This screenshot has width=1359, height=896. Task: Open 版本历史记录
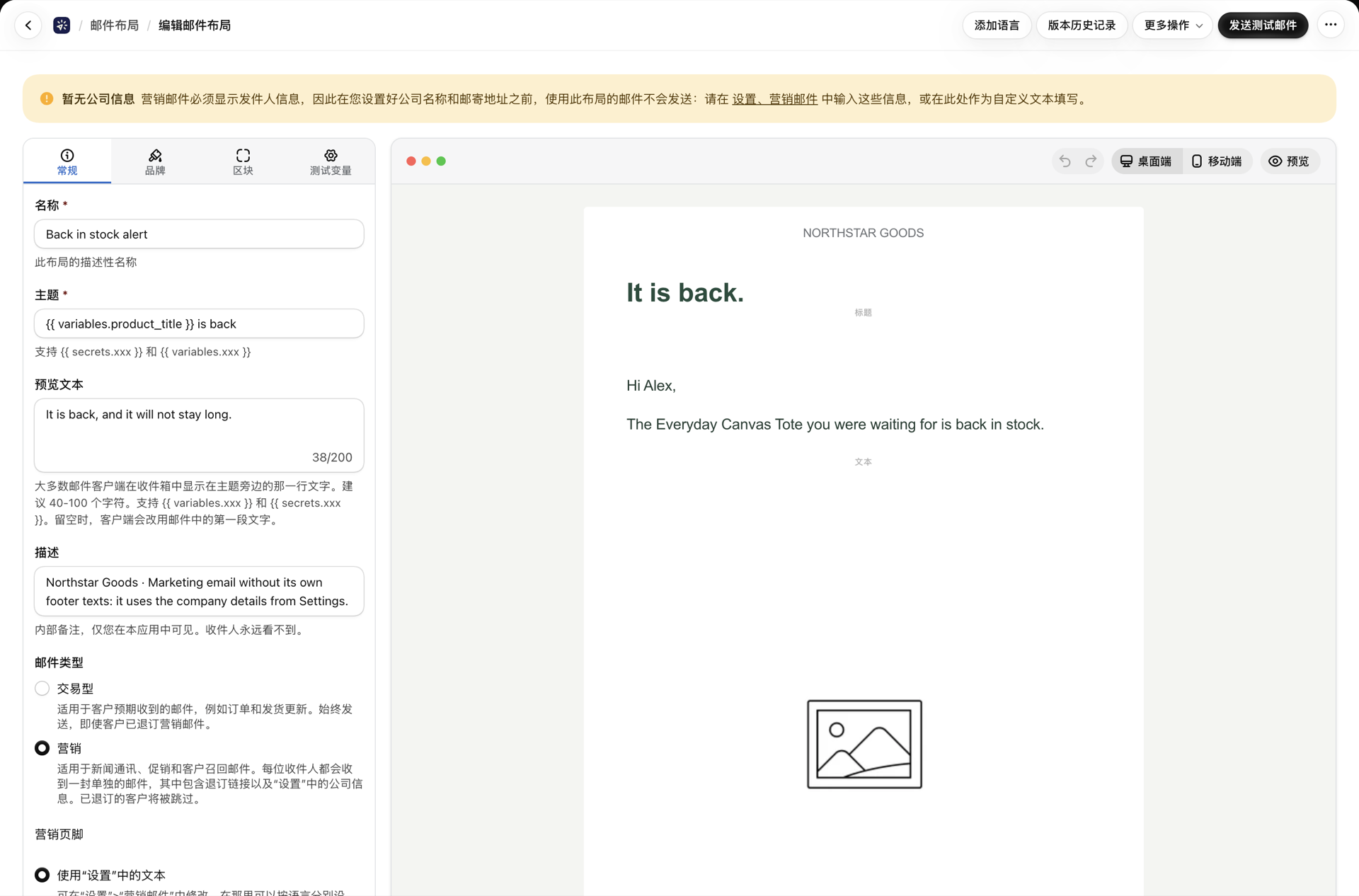1082,25
